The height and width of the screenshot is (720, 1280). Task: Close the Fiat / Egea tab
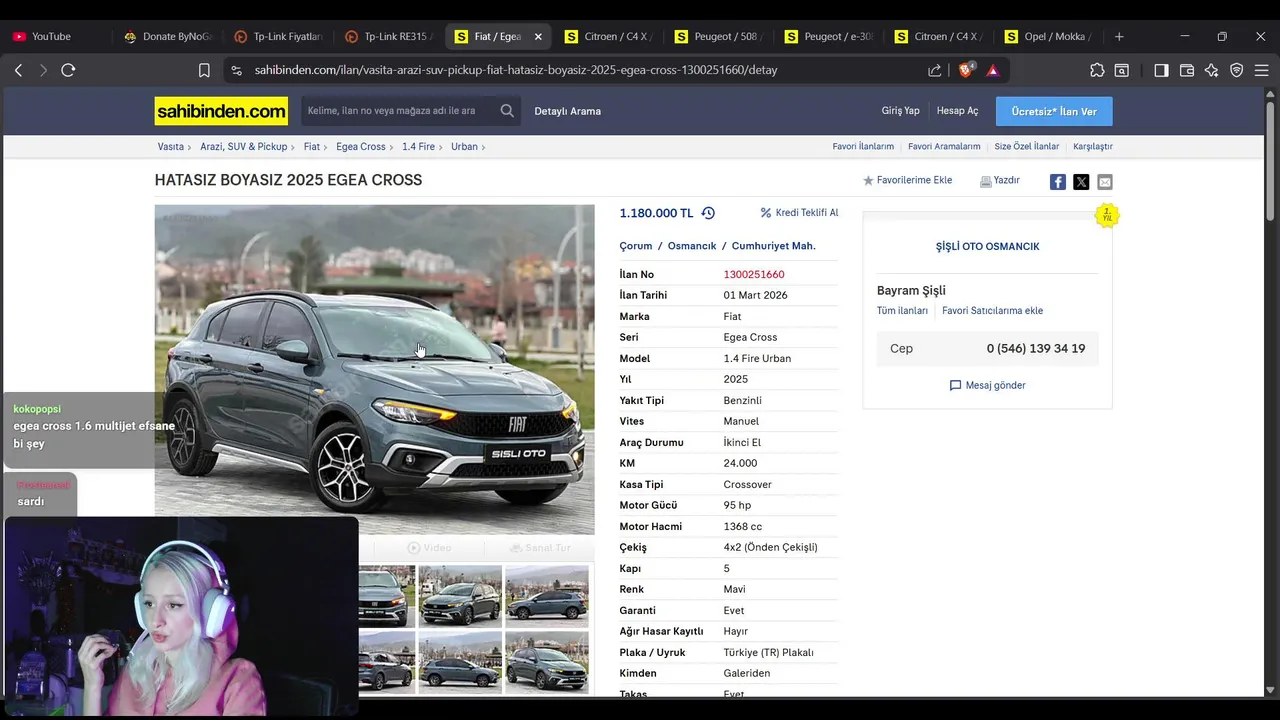538,36
